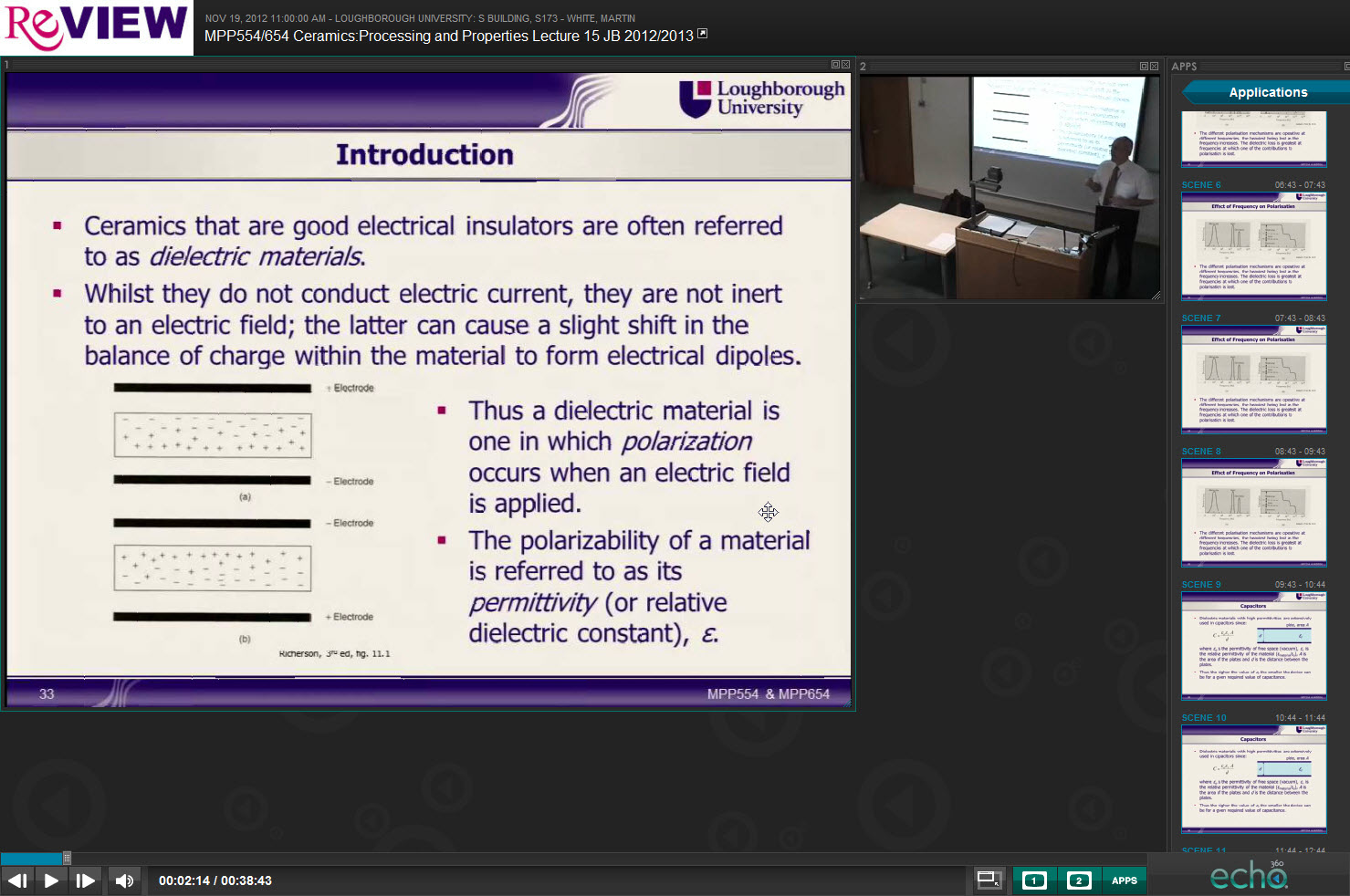
Task: Expand the Applications header arrow
Action: point(1189,92)
